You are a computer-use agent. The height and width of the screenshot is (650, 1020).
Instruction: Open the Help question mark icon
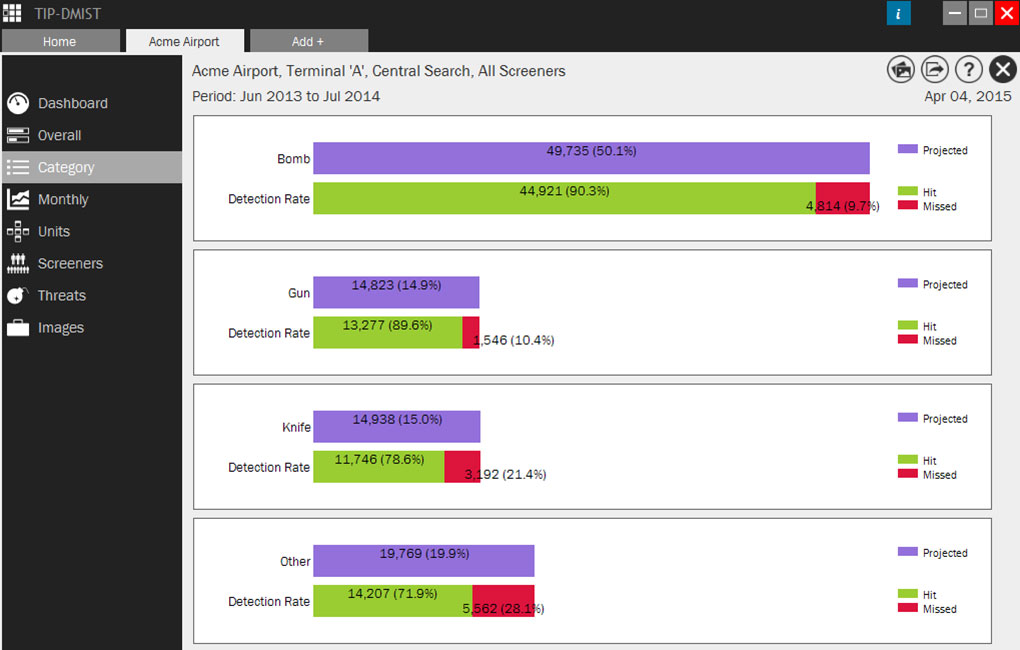(x=968, y=69)
